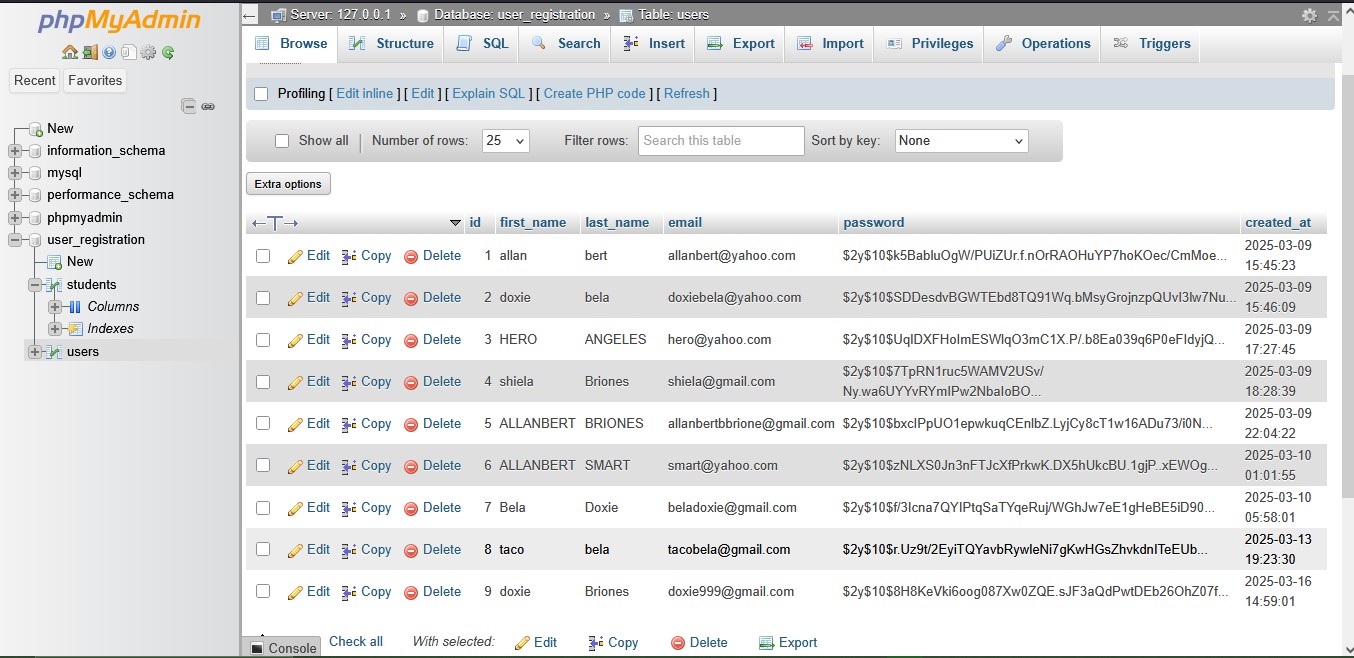Image resolution: width=1354 pixels, height=658 pixels.
Task: Open the Sort by key dropdown
Action: [x=961, y=141]
